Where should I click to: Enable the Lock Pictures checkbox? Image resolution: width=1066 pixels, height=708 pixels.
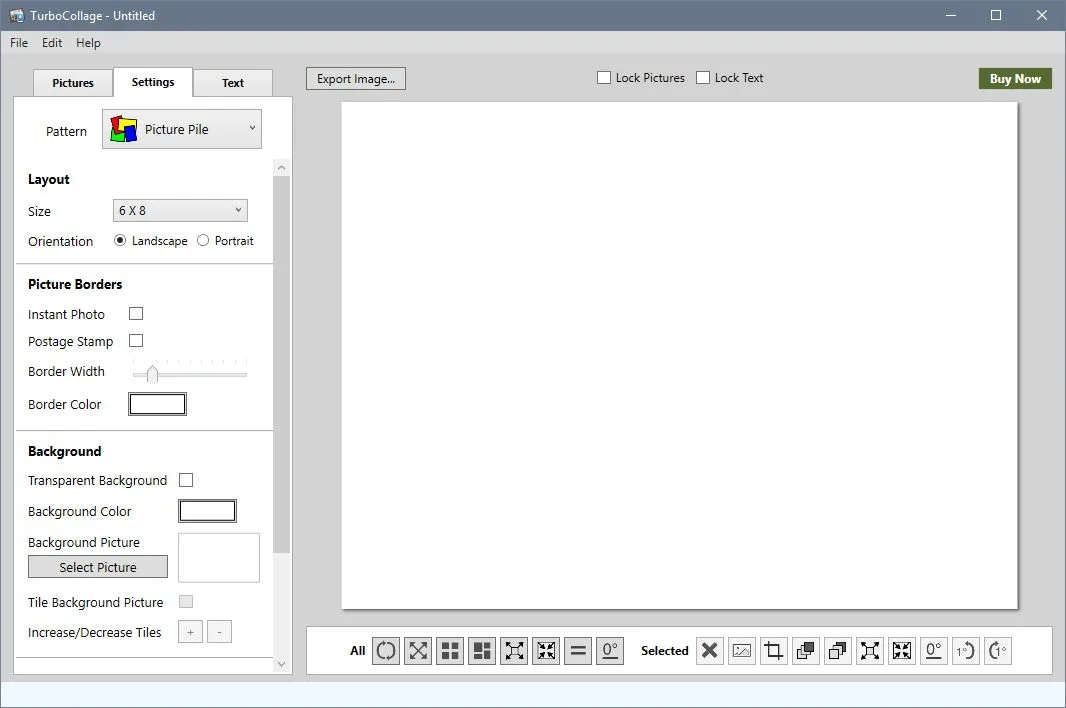[604, 78]
